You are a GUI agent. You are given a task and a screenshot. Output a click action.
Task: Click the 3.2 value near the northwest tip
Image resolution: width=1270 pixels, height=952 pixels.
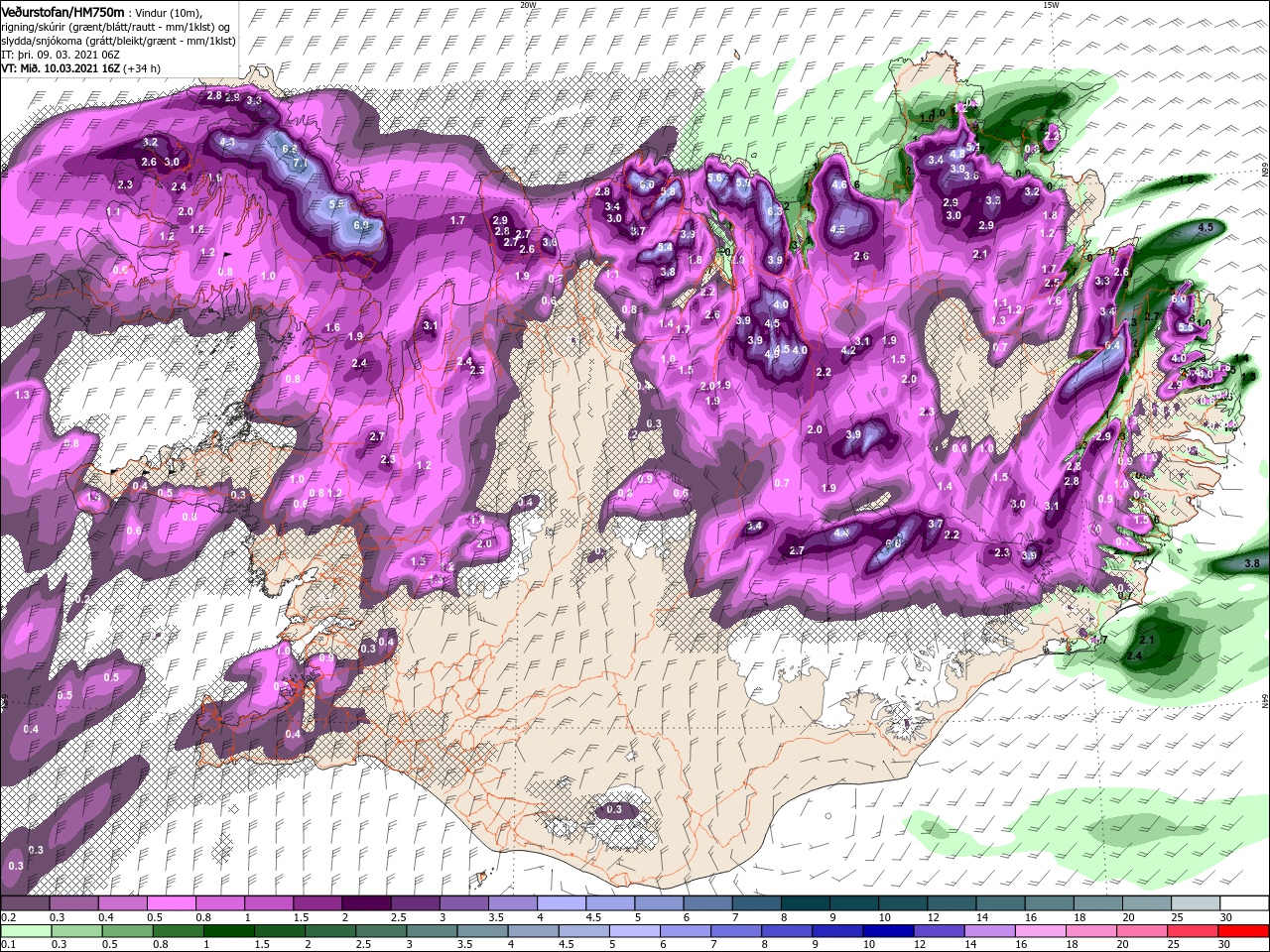(x=151, y=143)
